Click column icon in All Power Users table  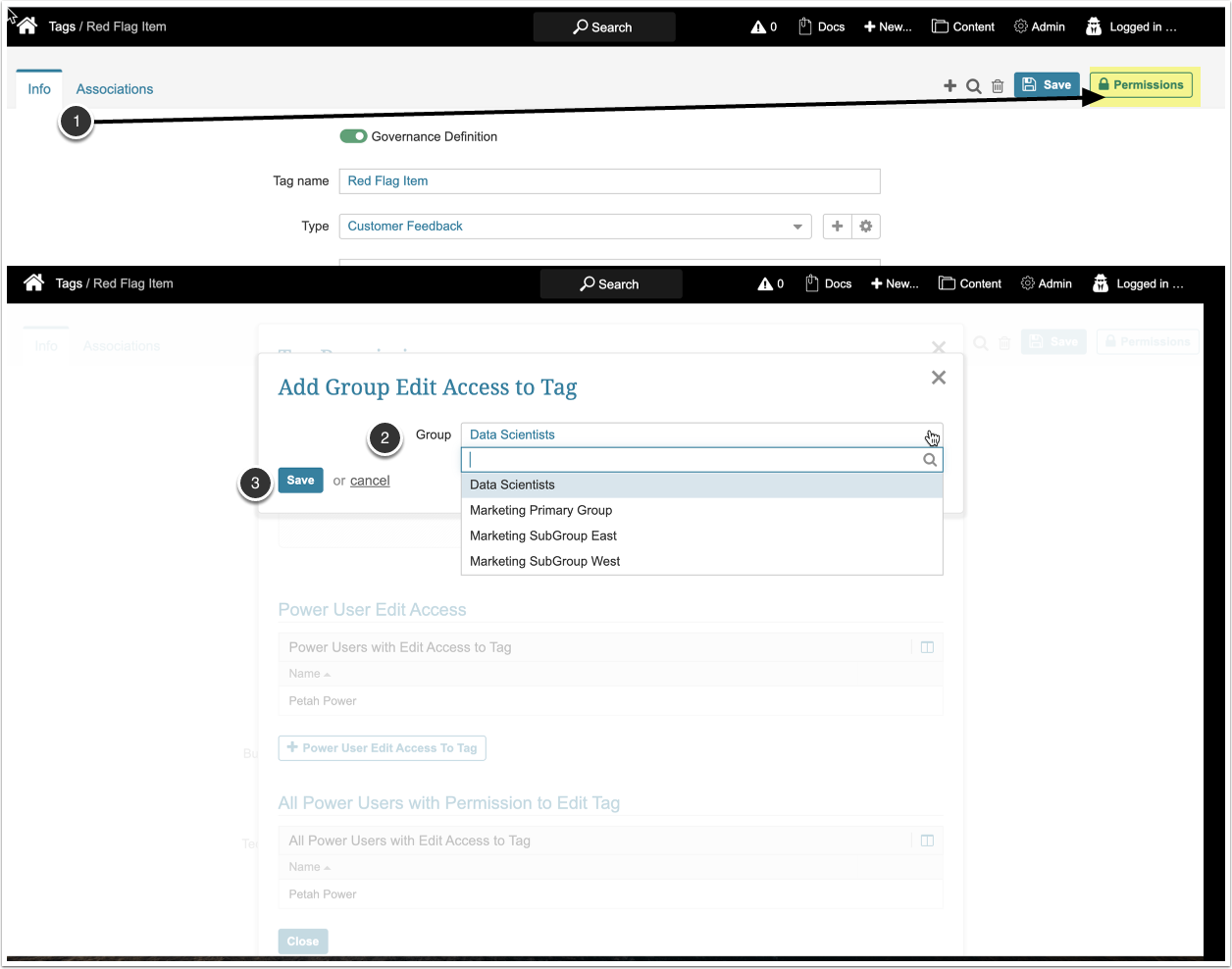pyautogui.click(x=927, y=841)
